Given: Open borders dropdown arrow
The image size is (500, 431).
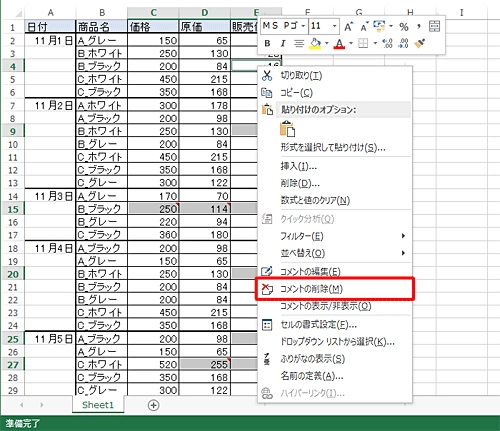Looking at the screenshot, I should pos(375,43).
